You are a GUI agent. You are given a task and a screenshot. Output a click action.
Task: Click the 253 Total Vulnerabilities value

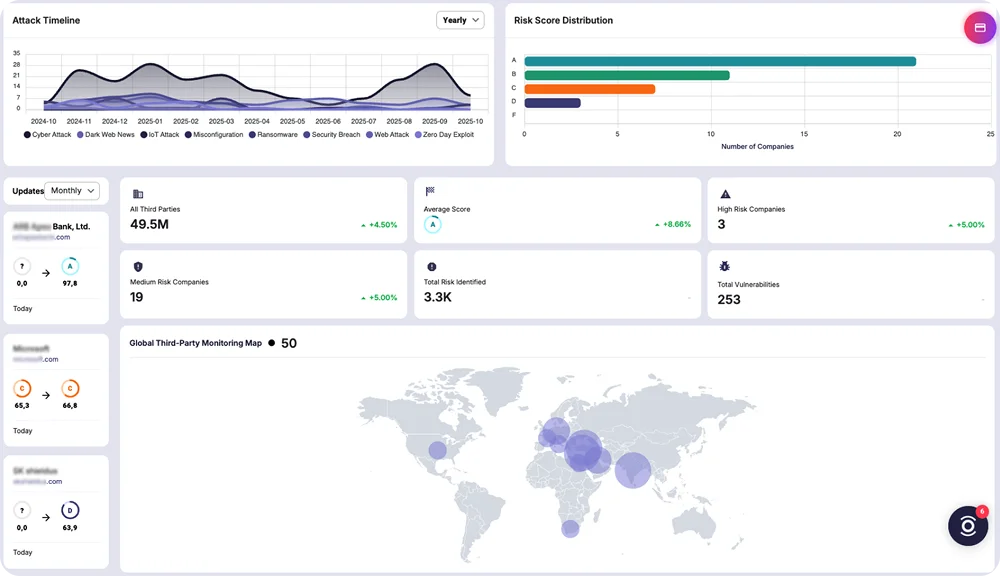[729, 300]
